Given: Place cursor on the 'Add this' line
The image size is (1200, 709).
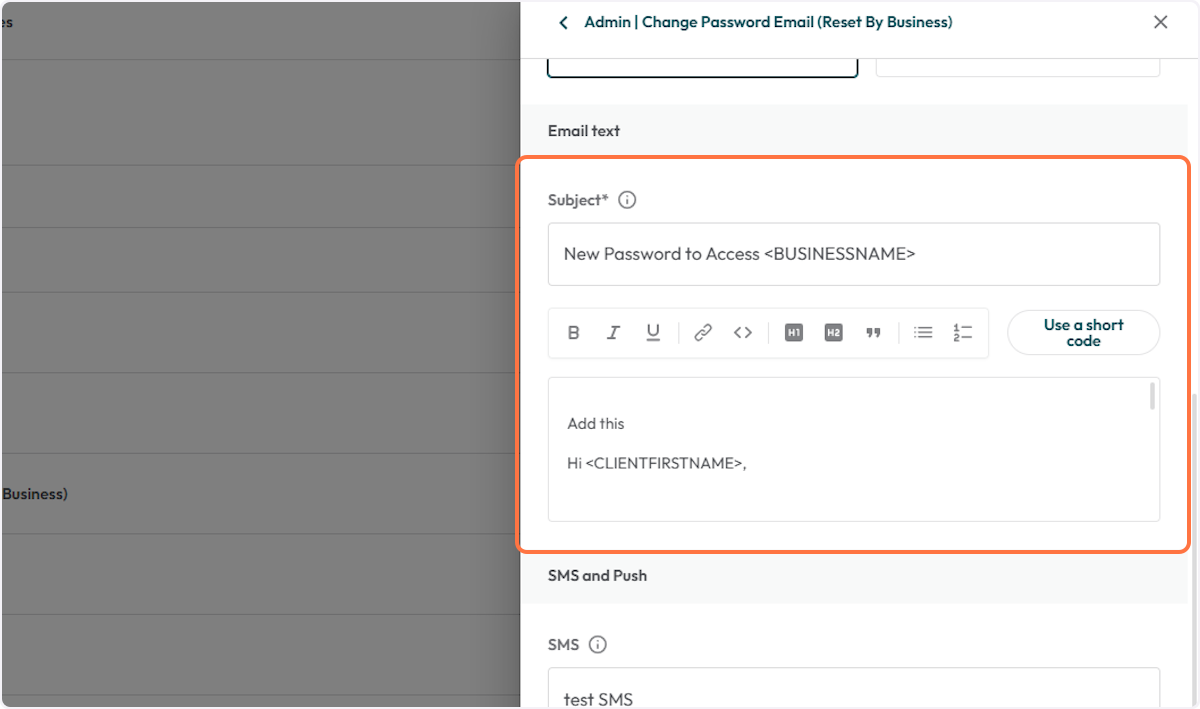Looking at the screenshot, I should pos(596,424).
